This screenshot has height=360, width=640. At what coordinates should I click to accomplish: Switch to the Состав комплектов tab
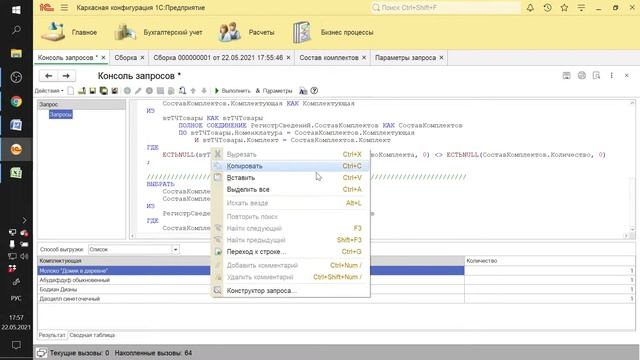click(x=329, y=58)
